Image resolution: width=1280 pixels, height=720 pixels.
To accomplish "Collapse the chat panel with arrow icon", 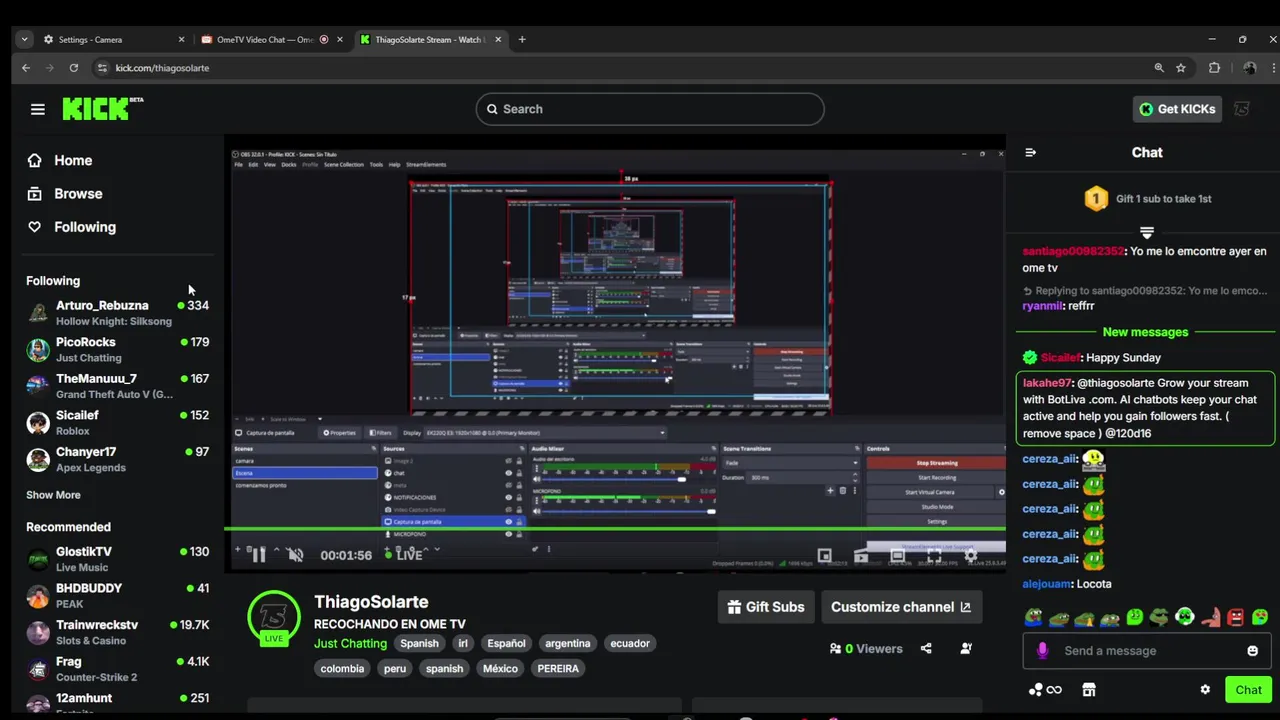I will point(1031,153).
